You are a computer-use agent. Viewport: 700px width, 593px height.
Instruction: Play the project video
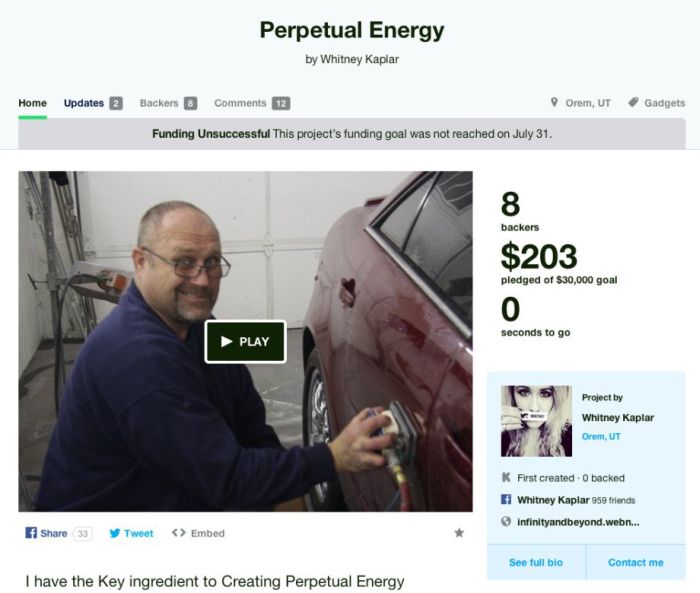(245, 342)
